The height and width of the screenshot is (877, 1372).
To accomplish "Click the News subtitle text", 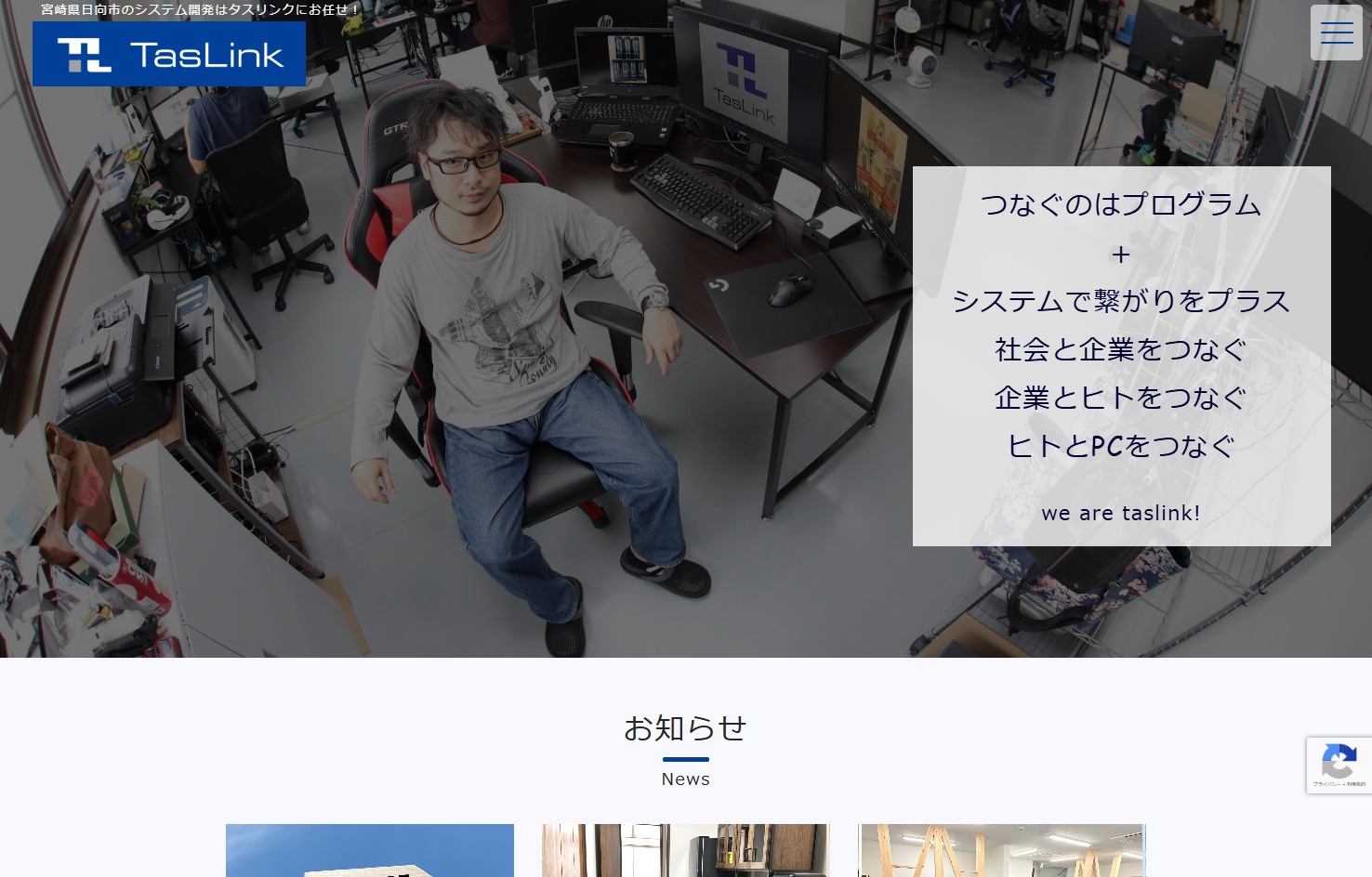I will tap(686, 779).
